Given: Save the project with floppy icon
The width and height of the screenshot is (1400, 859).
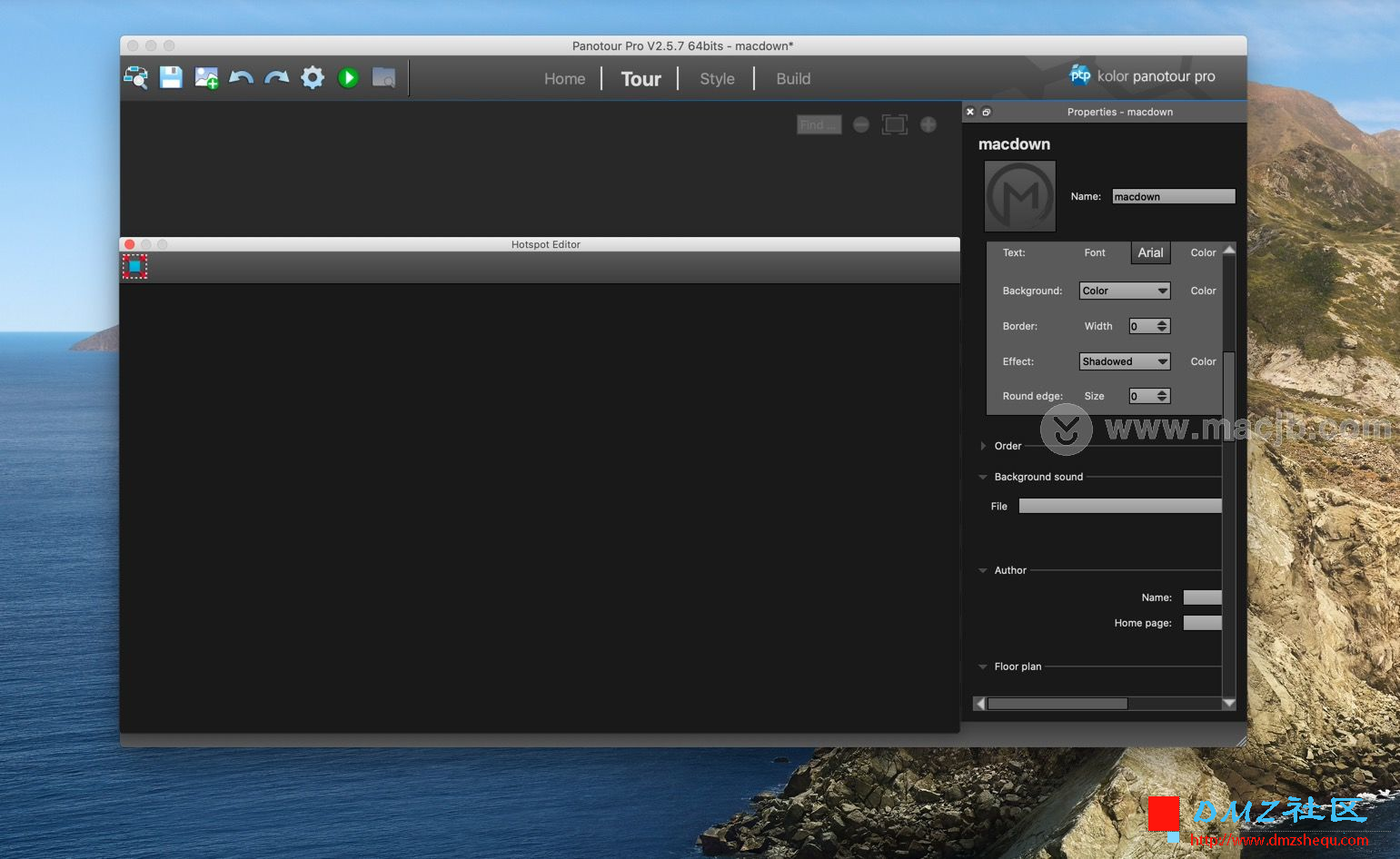Looking at the screenshot, I should 171,78.
